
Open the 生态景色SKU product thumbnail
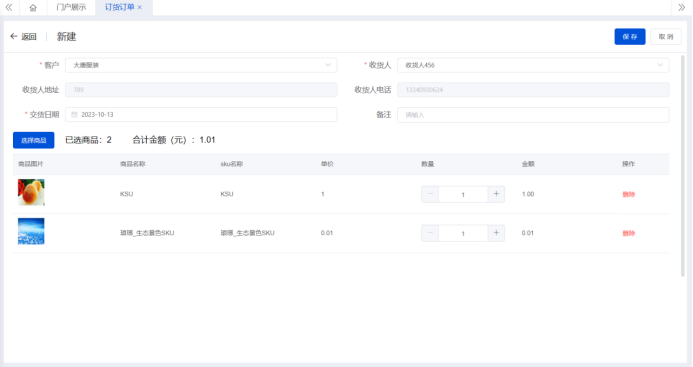point(31,231)
